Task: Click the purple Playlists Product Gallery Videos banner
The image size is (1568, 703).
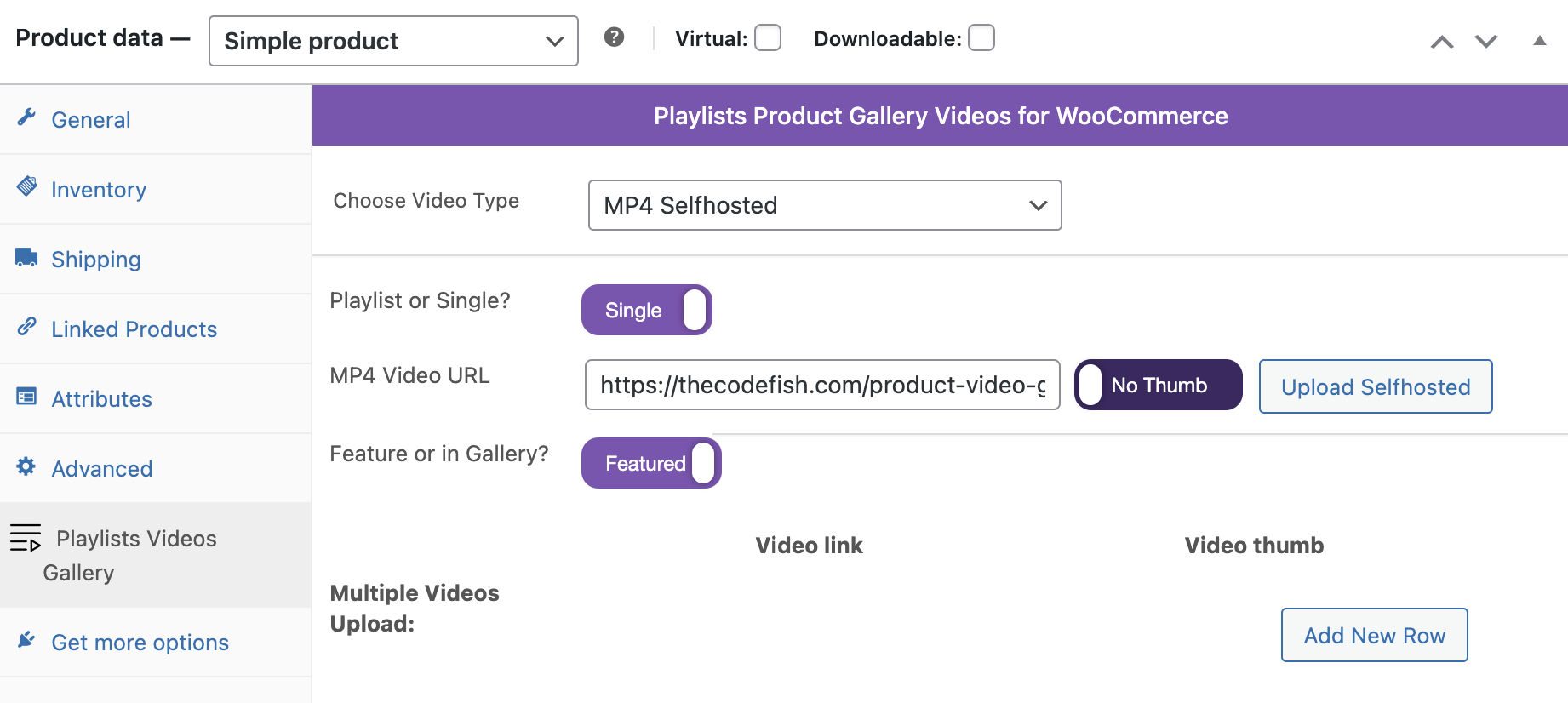Action: pos(940,116)
